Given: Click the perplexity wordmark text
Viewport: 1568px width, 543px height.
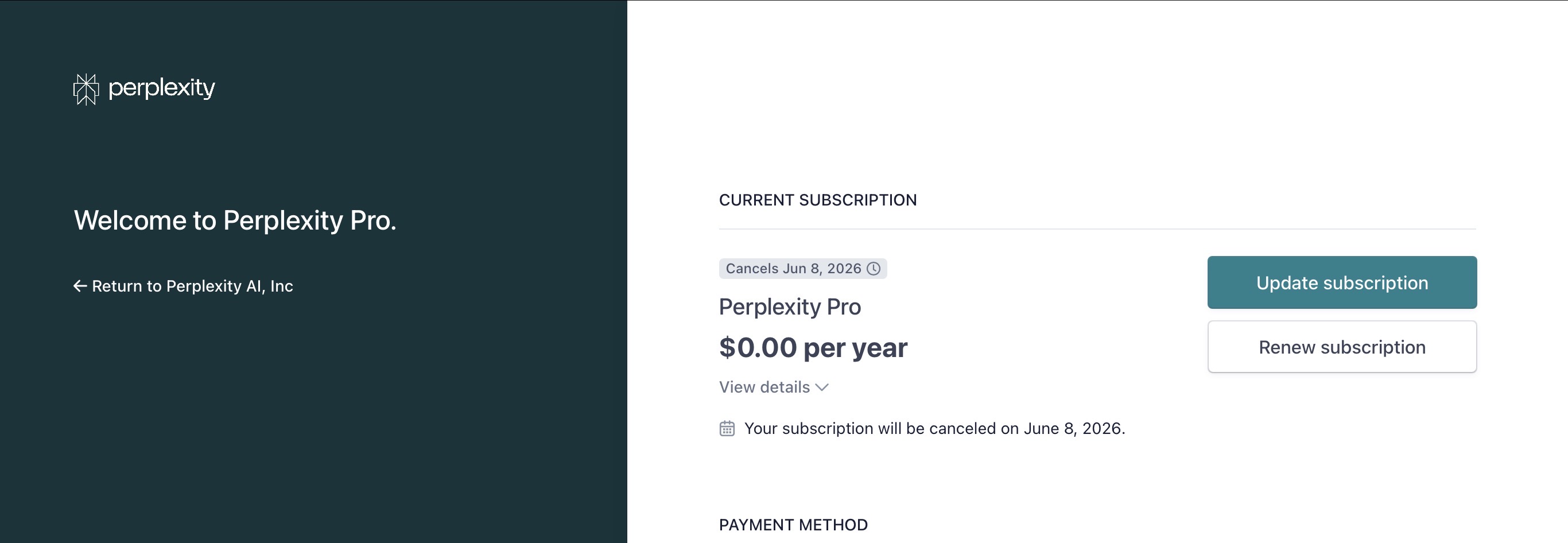Looking at the screenshot, I should click(162, 88).
